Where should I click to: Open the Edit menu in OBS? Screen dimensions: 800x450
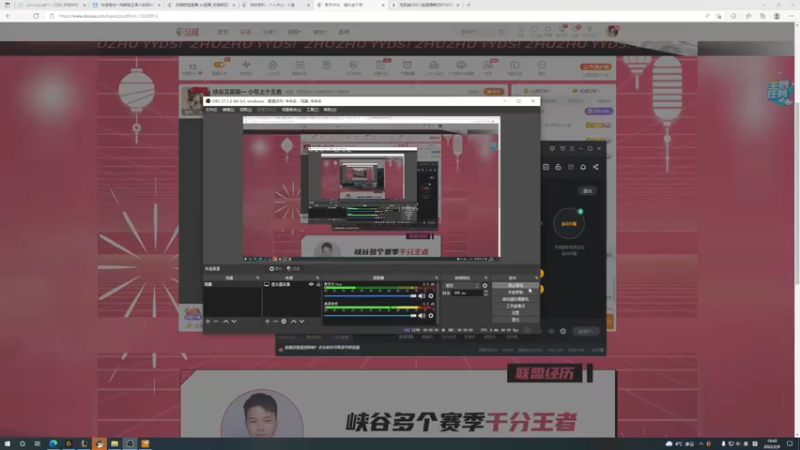click(x=228, y=110)
